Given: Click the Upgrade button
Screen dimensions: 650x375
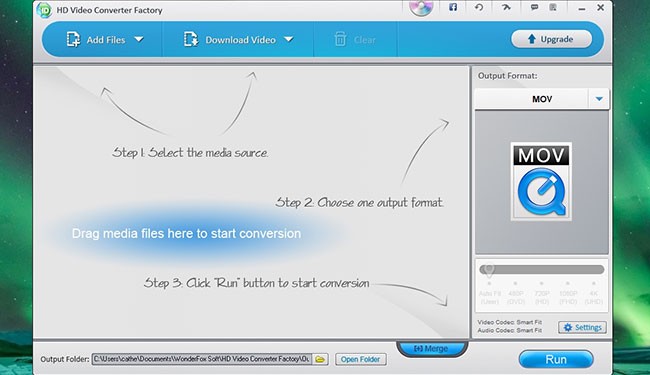Looking at the screenshot, I should tap(551, 39).
